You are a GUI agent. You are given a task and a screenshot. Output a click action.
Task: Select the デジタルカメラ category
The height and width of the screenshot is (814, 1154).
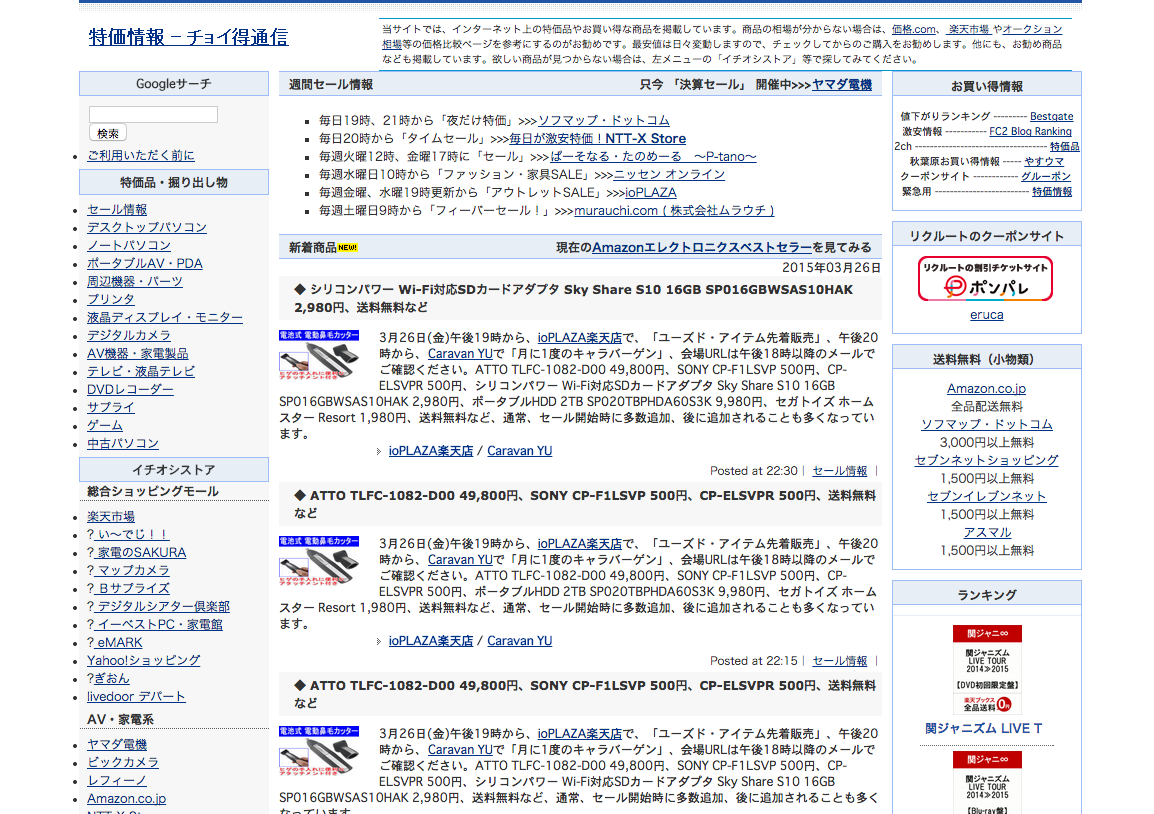click(129, 335)
